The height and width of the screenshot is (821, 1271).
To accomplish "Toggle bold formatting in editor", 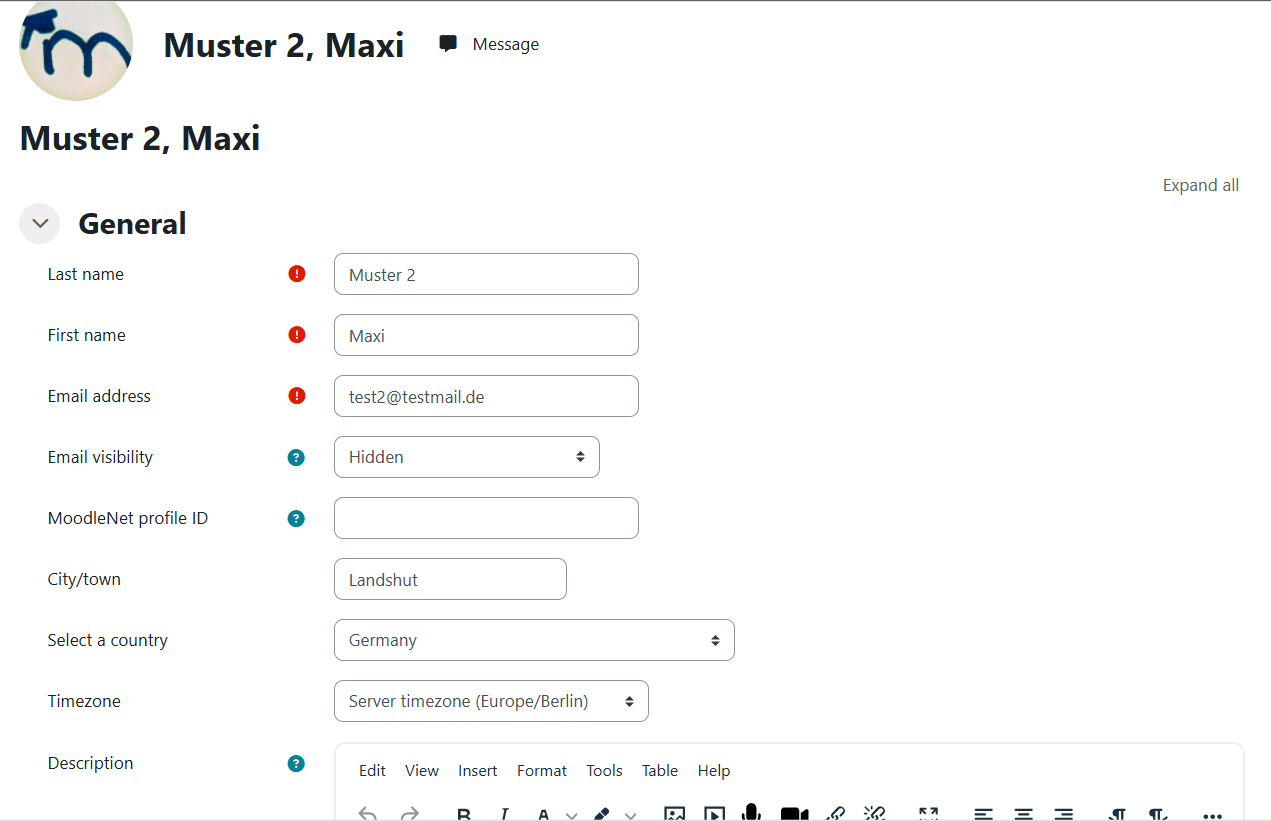I will coord(463,814).
